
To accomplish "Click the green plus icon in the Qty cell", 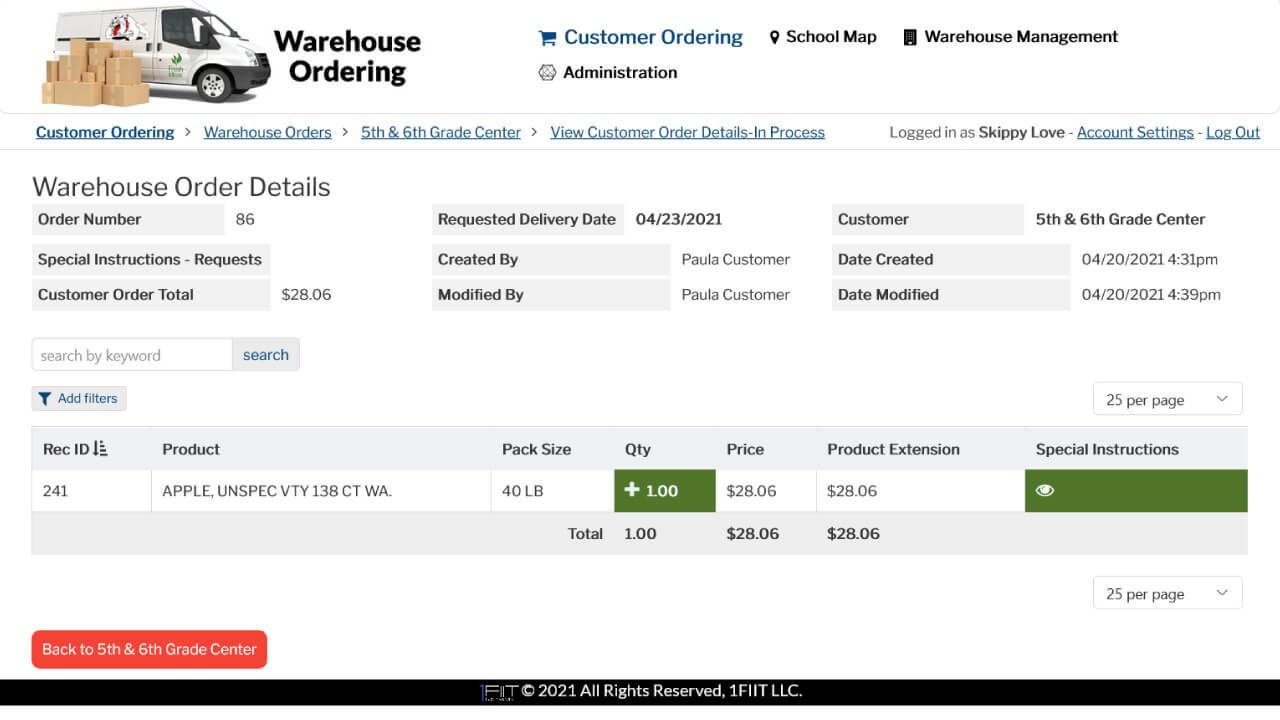I will (631, 490).
